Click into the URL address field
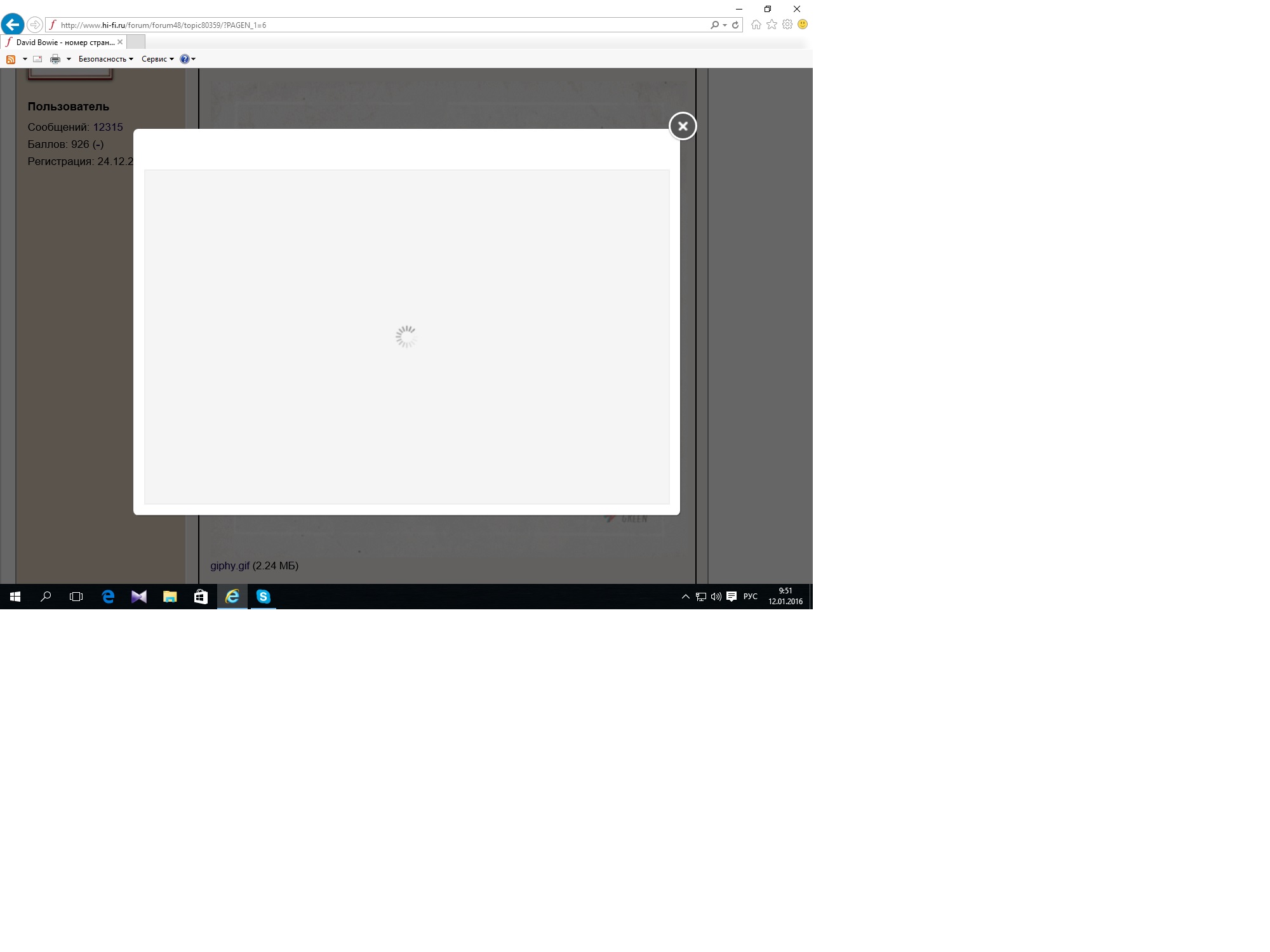Image resolution: width=1270 pixels, height=952 pixels. [381, 25]
